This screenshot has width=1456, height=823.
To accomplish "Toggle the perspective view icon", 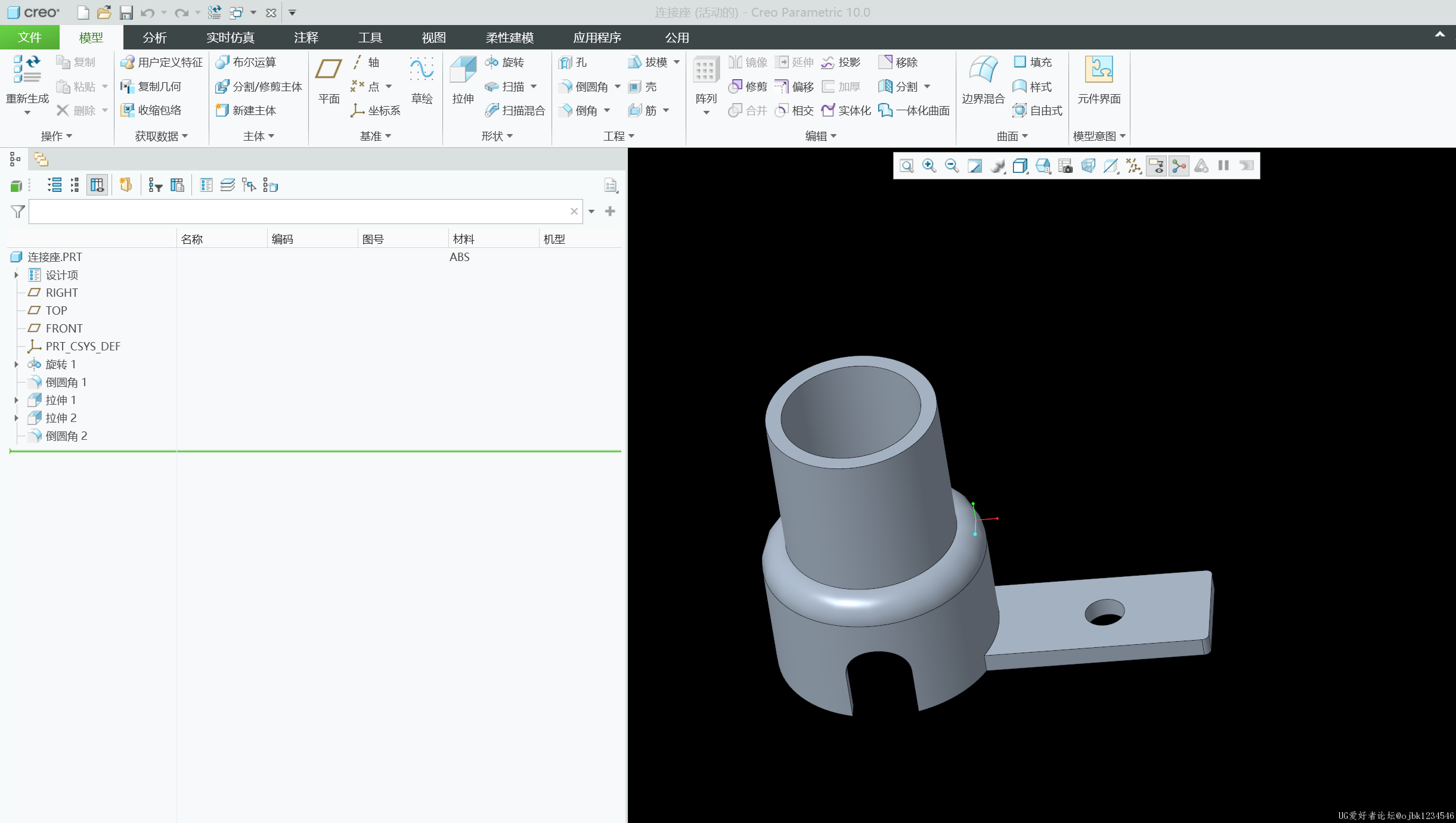I will point(1088,166).
